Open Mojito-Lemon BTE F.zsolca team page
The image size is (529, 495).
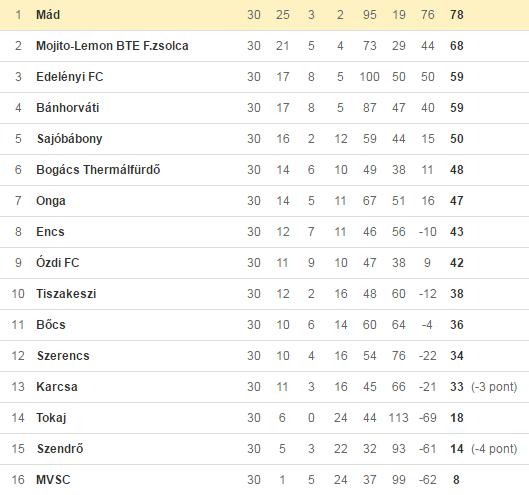[x=112, y=46]
